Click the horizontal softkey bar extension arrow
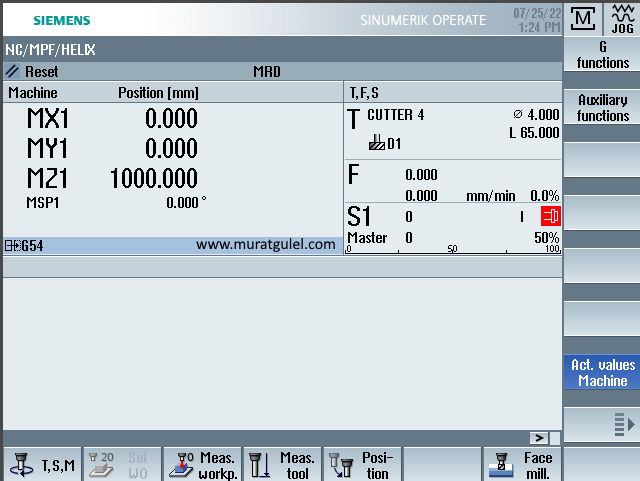640x481 pixels. point(539,438)
